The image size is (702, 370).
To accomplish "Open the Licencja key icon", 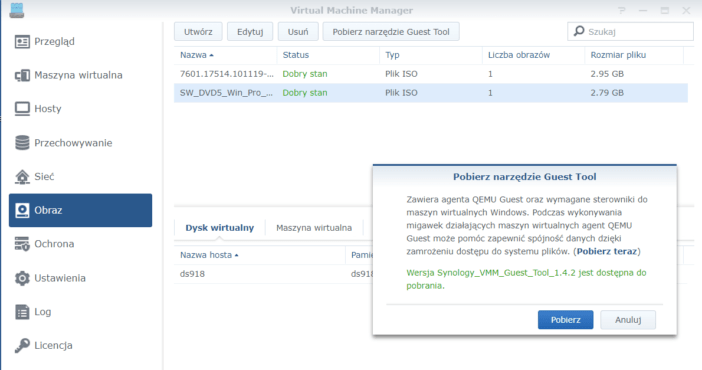I will (22, 345).
